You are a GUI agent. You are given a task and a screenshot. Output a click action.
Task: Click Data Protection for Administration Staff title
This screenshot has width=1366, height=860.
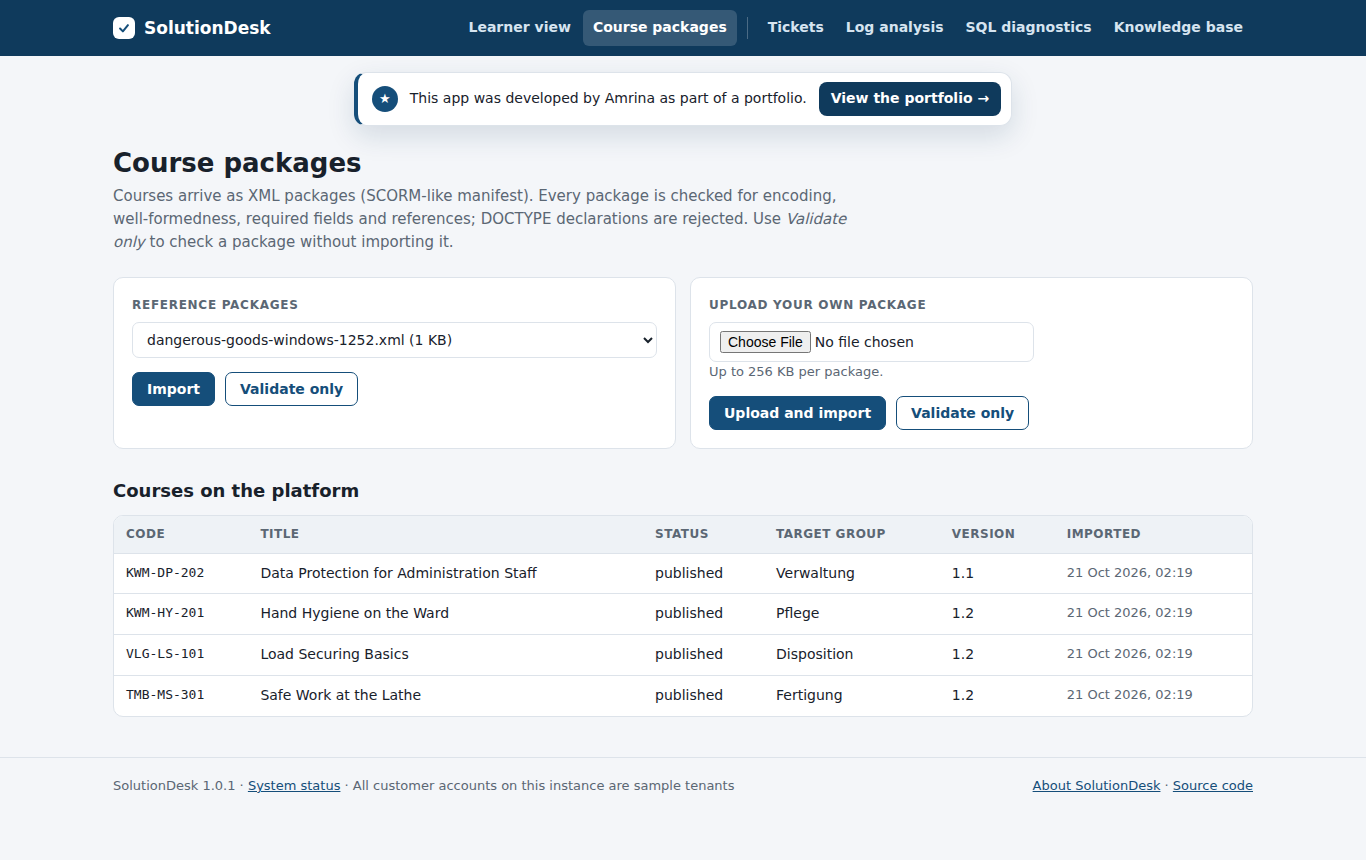[399, 573]
